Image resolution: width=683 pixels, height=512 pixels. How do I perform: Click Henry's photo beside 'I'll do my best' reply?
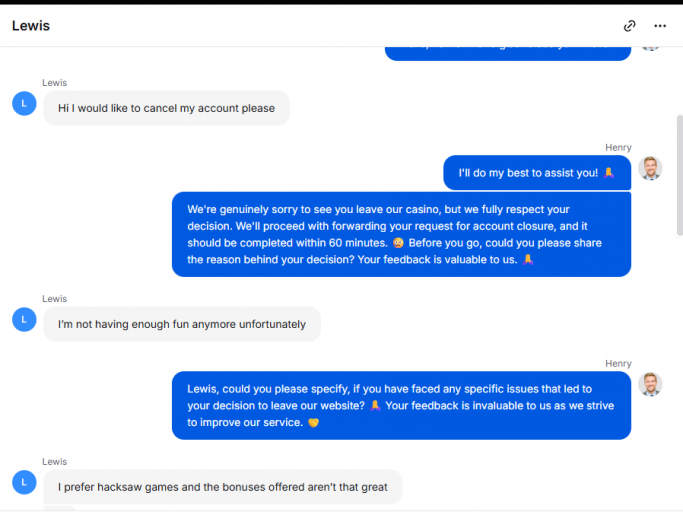pyautogui.click(x=651, y=168)
